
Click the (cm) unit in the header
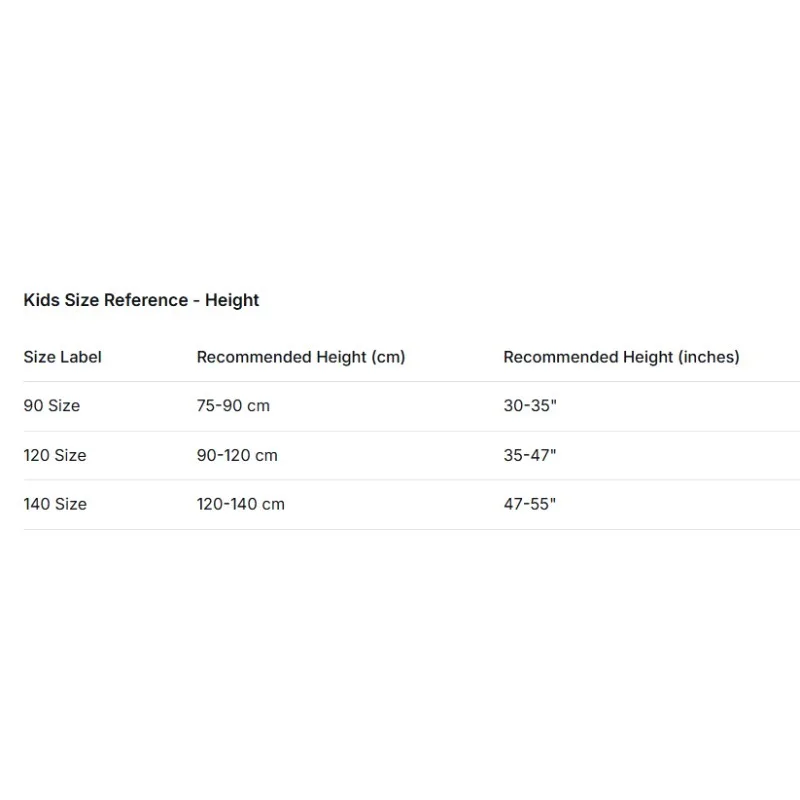point(388,357)
